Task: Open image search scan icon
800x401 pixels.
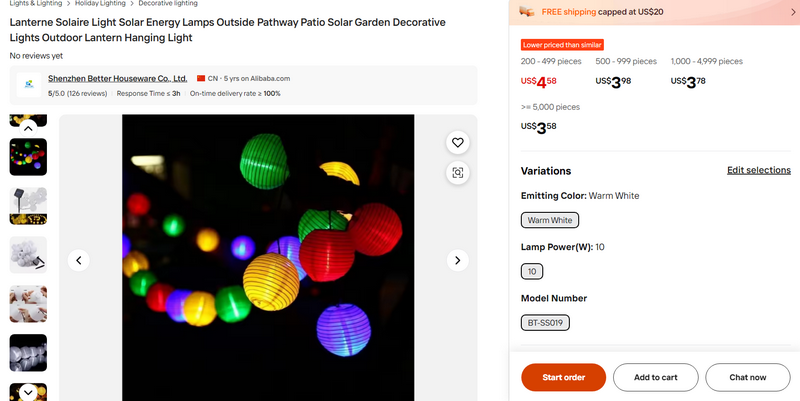Action: point(457,173)
